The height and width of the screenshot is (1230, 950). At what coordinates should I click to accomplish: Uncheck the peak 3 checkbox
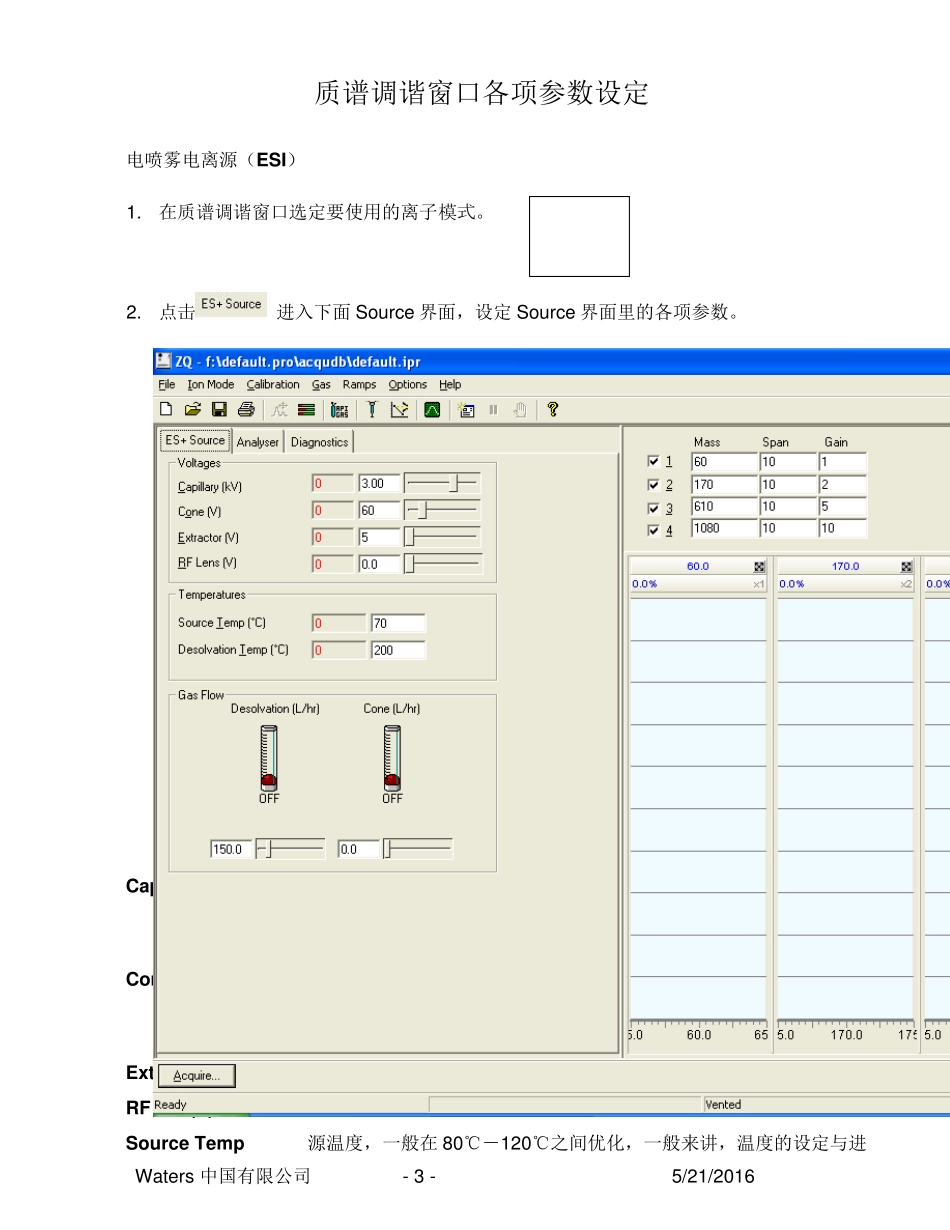pyautogui.click(x=653, y=507)
